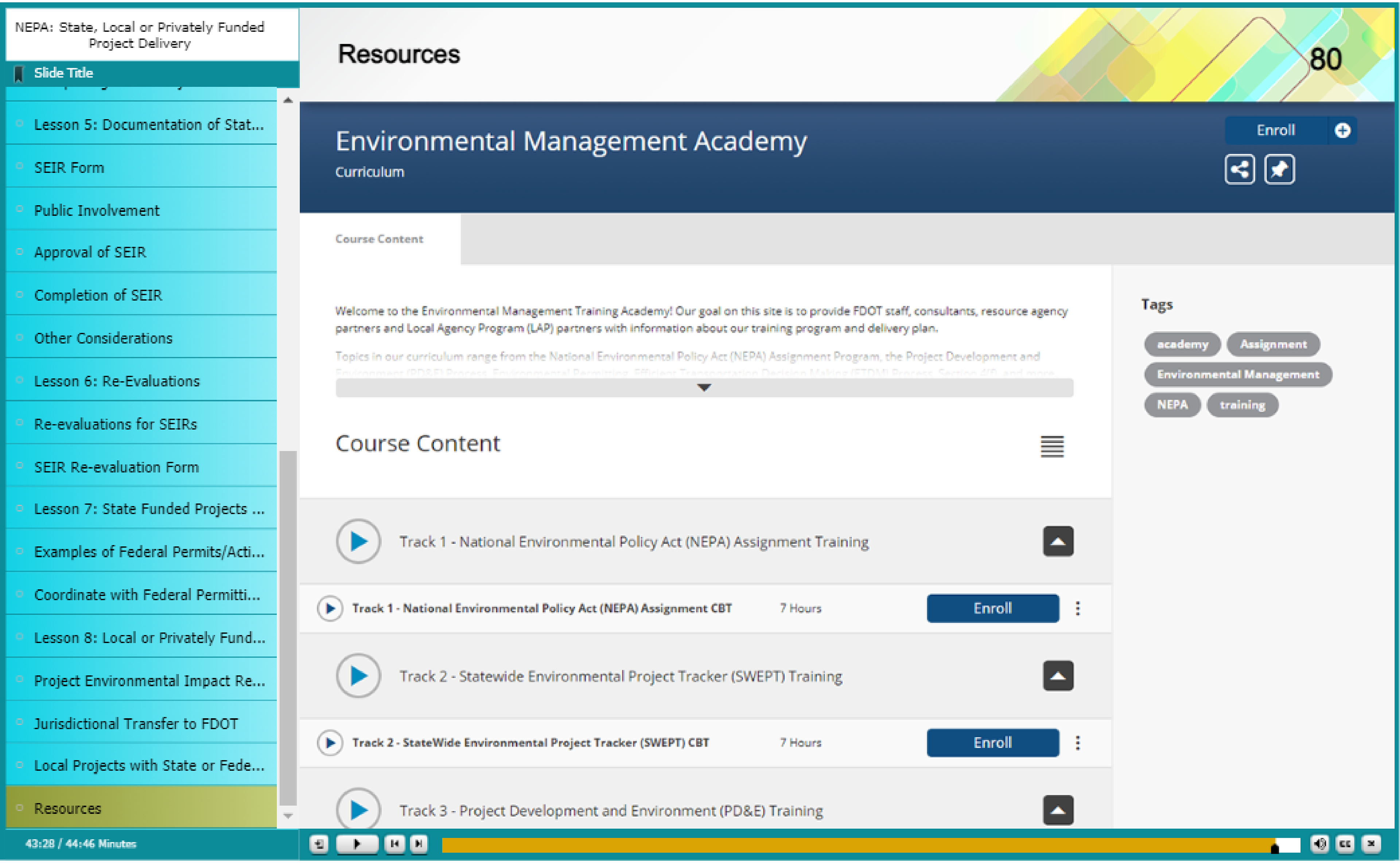Viewport: 1400px width, 863px height.
Task: Click the Track 3 PD&E Training play icon
Action: click(x=358, y=809)
